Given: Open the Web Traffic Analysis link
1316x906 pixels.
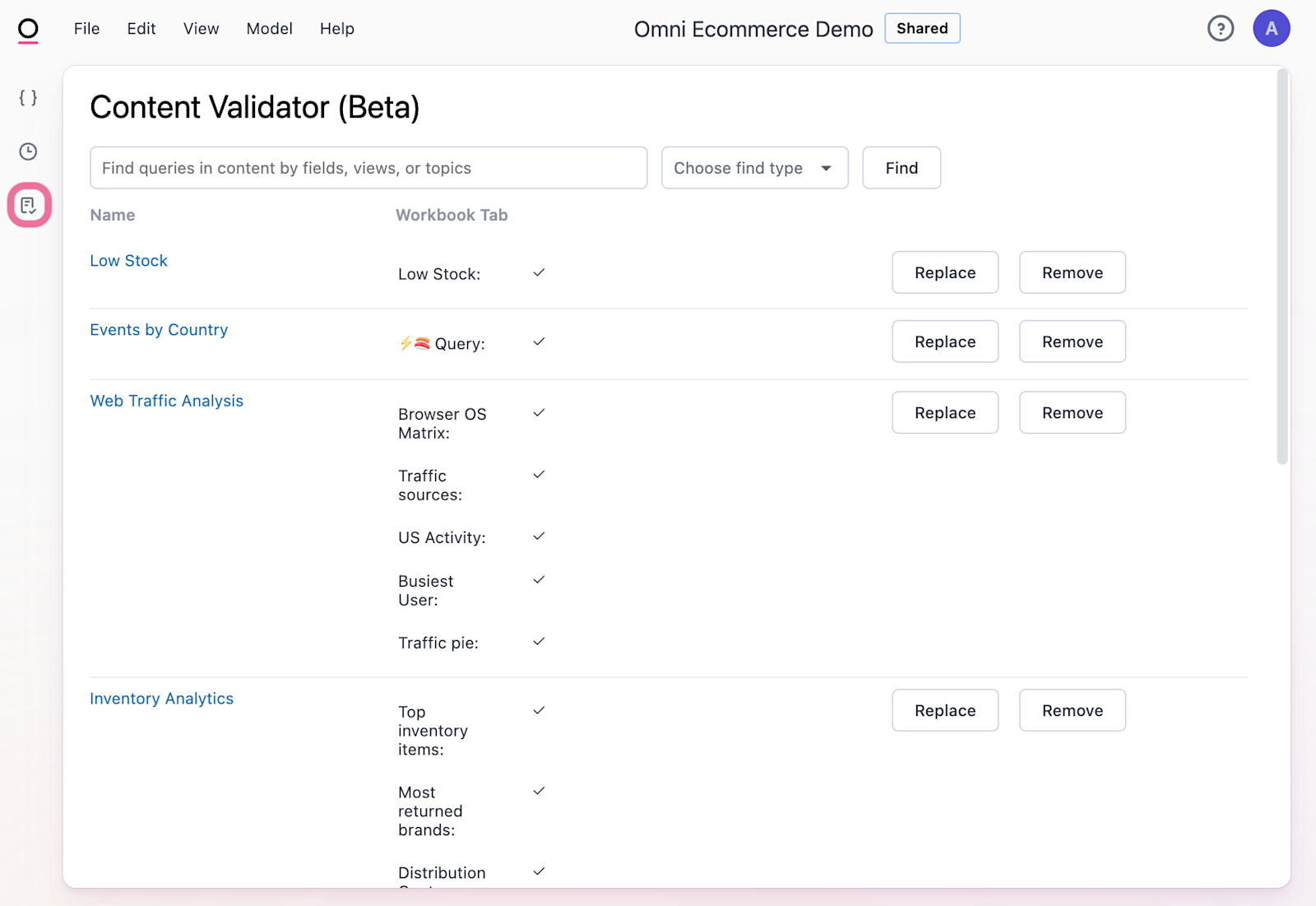Looking at the screenshot, I should (166, 401).
